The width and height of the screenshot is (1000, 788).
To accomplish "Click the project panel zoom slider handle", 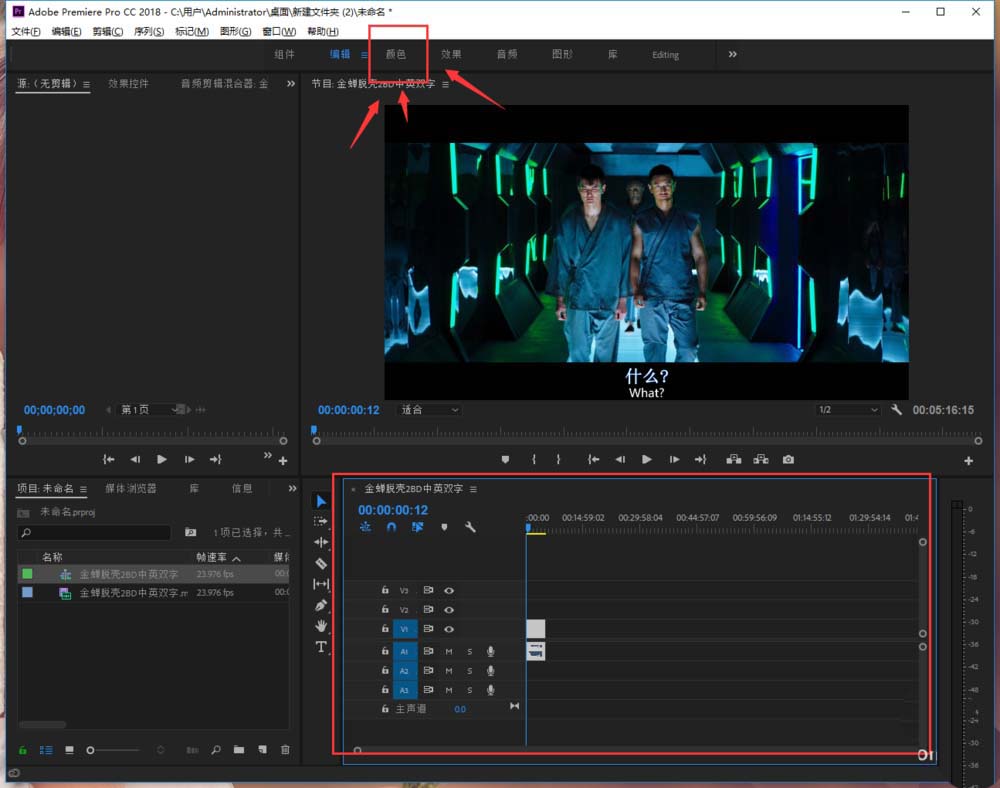I will 92,749.
